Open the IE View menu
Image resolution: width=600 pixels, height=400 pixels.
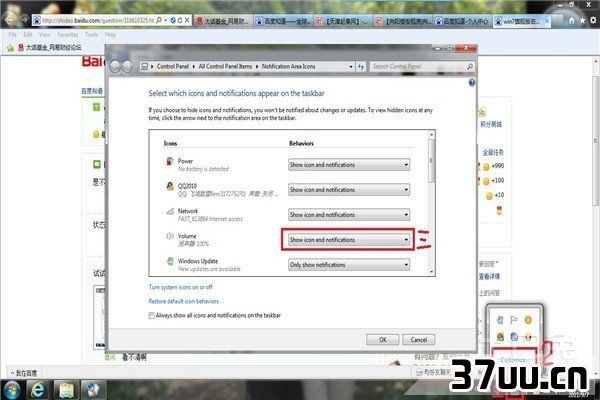click(x=44, y=34)
